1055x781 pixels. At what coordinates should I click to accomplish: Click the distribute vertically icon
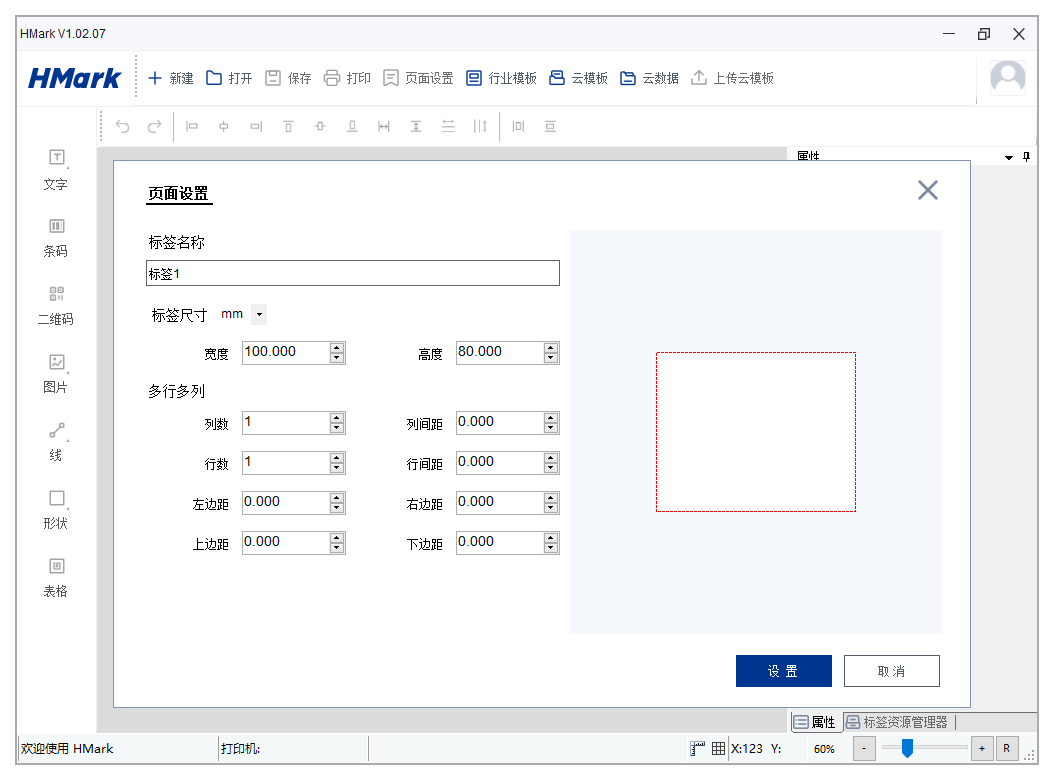click(448, 126)
